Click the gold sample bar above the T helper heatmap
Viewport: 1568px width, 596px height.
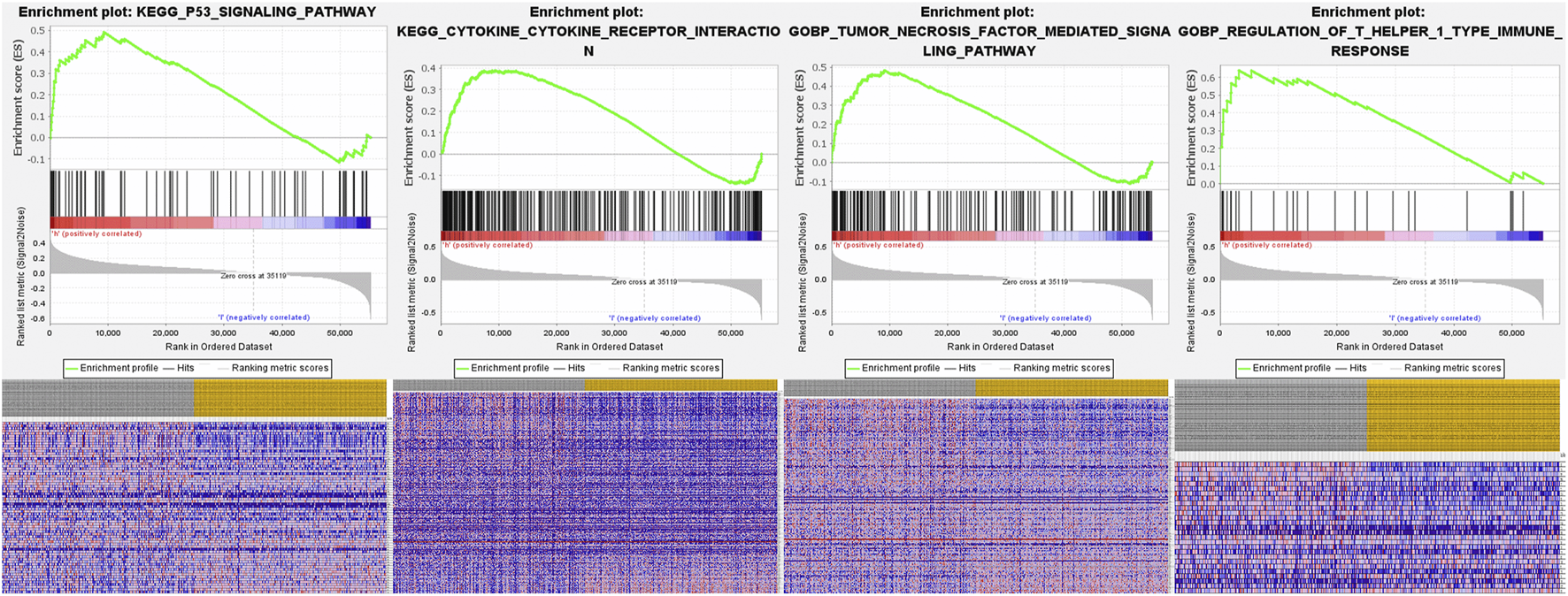tap(1463, 416)
